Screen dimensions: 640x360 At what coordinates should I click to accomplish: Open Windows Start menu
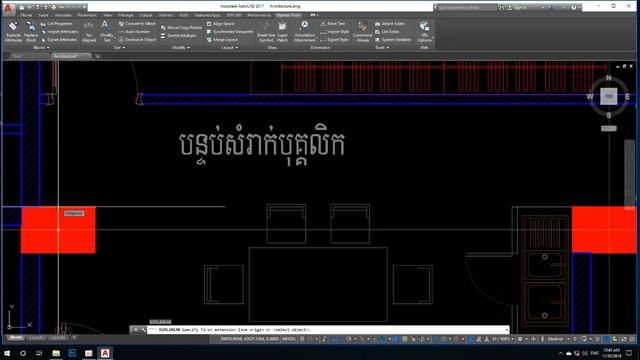(x=7, y=353)
